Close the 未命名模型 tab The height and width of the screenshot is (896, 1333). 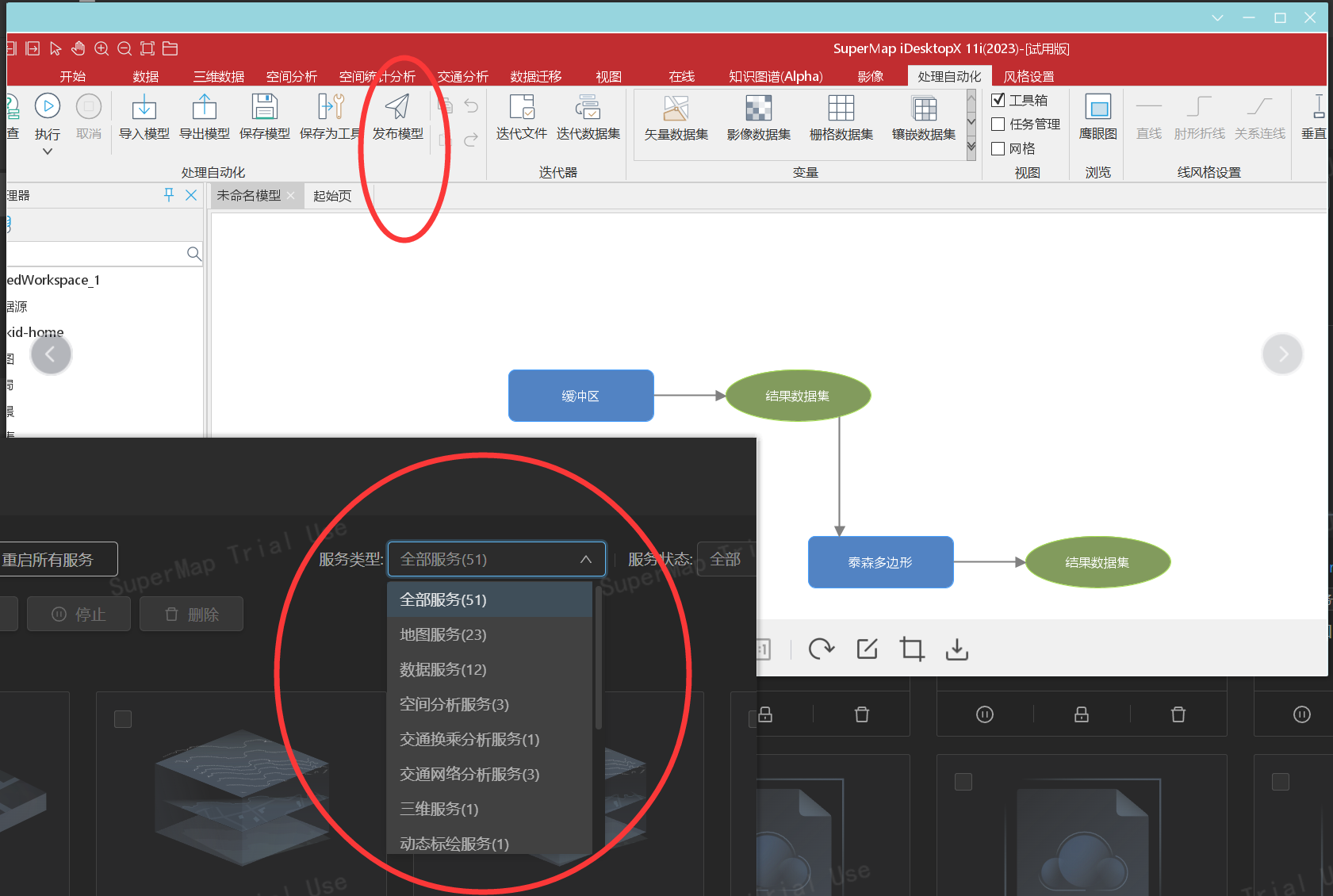291,195
